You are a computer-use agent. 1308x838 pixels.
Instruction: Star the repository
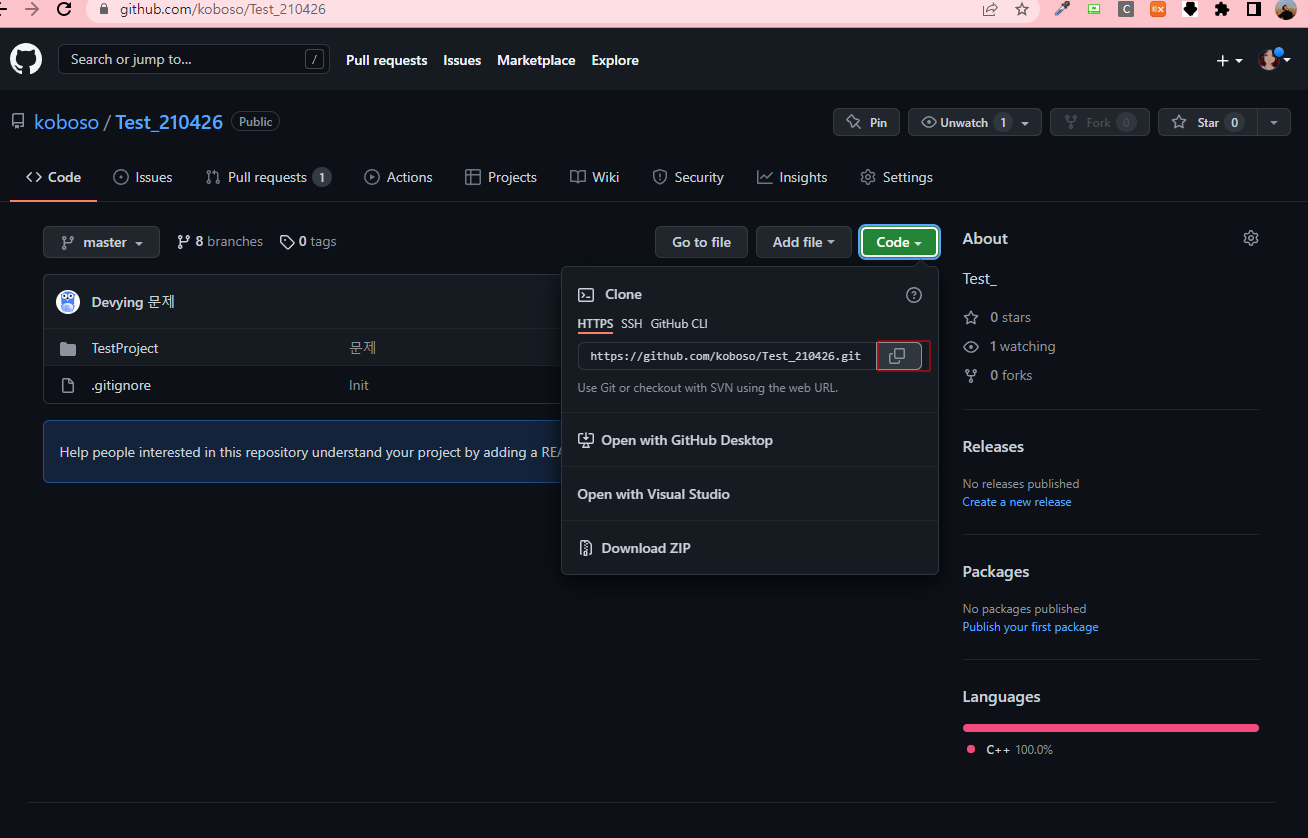point(1207,122)
